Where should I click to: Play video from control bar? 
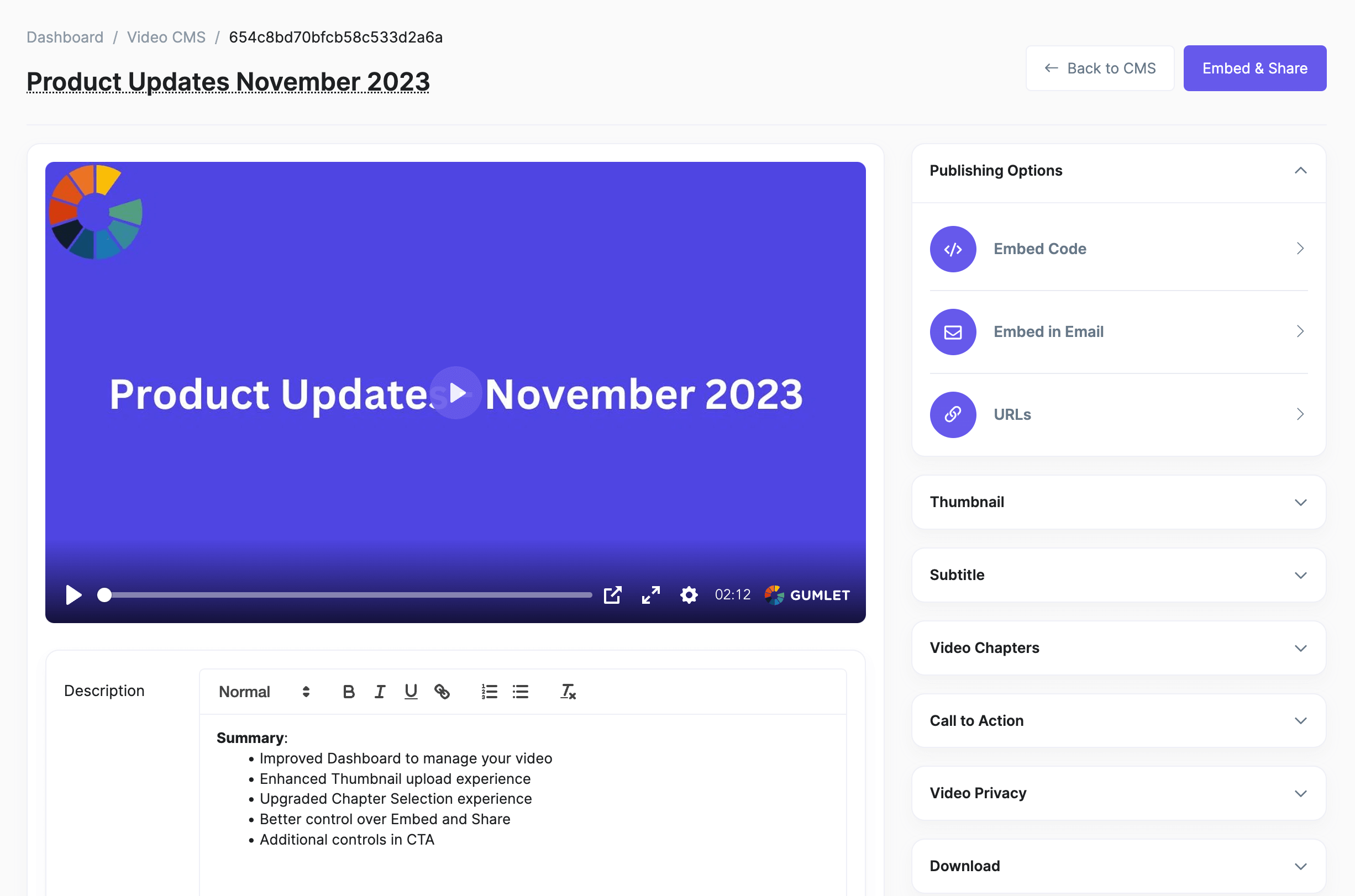coord(73,595)
